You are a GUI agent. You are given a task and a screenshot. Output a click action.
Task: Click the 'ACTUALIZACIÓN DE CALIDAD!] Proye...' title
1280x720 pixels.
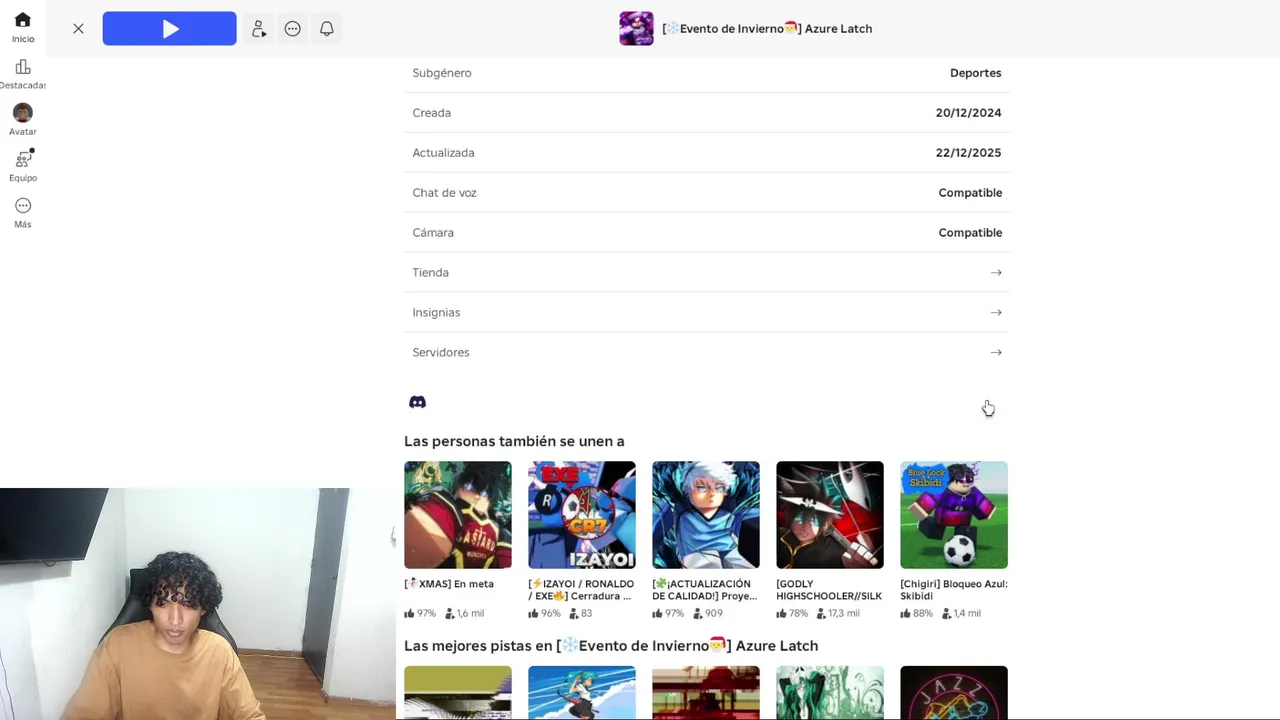click(x=705, y=590)
